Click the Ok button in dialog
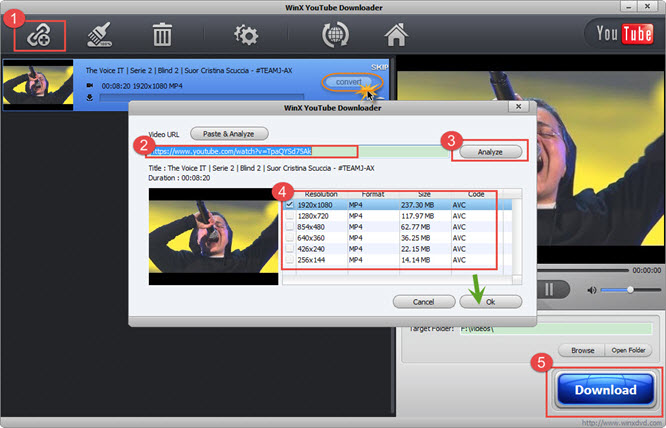The image size is (666, 428). 491,302
